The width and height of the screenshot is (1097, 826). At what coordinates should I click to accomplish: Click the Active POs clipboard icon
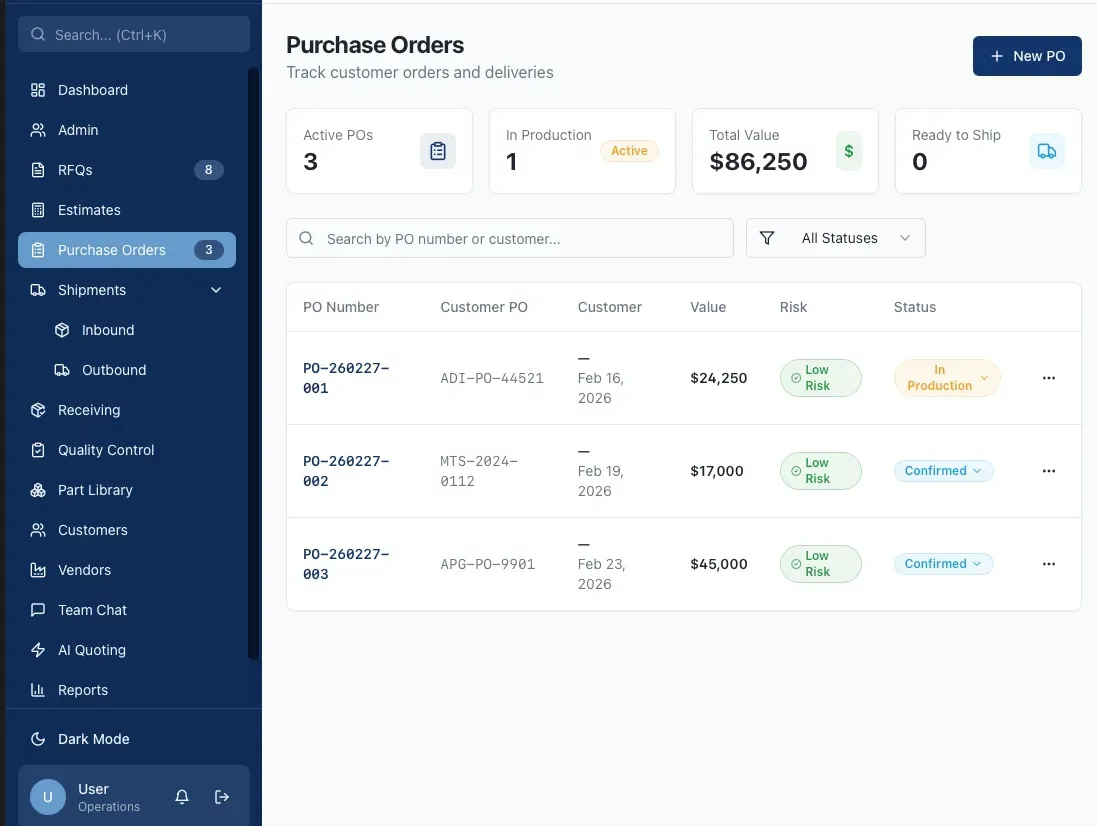(438, 151)
